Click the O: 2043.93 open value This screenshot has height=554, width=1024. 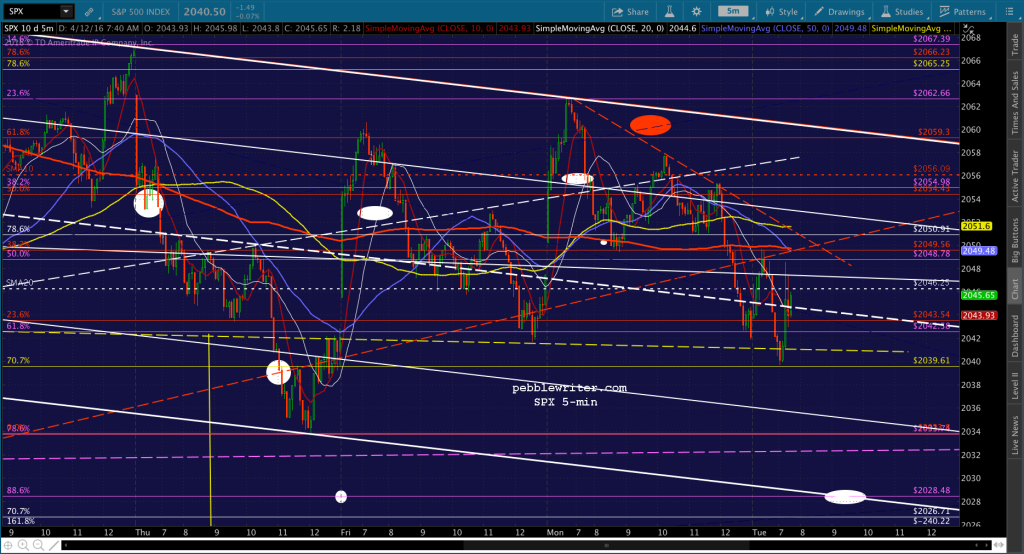click(166, 29)
